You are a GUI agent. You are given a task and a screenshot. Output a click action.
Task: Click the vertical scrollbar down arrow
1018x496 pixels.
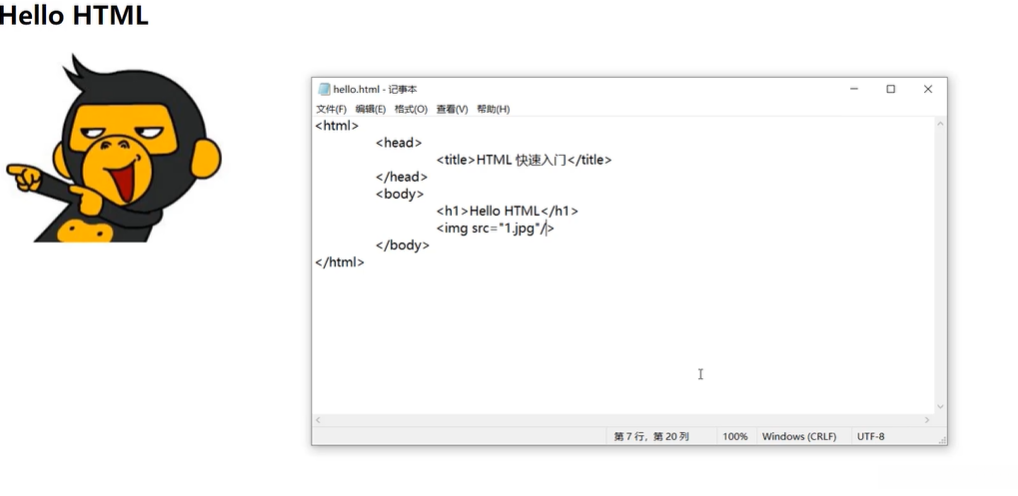pyautogui.click(x=940, y=407)
